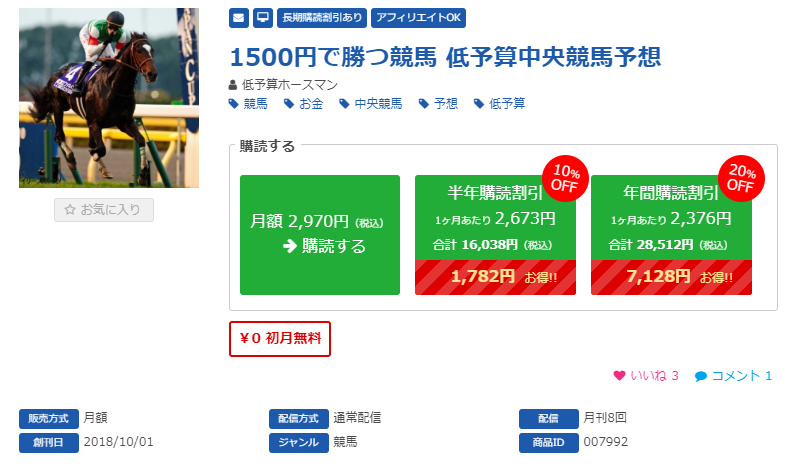
Task: Toggle the お気に入り favorite star button
Action: point(104,210)
